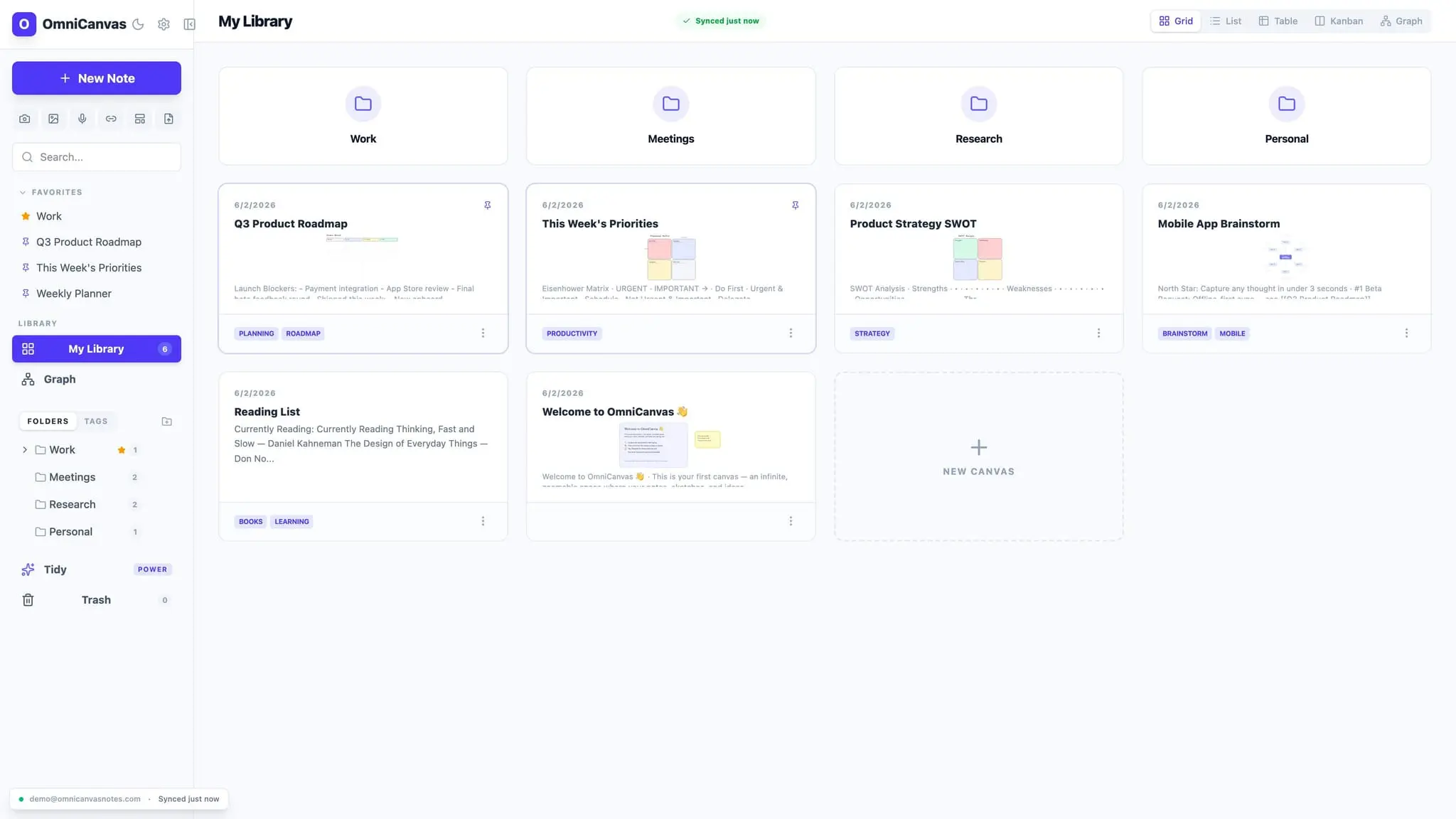
Task: Open Q3 Product Roadmap in Favorites
Action: coord(89,242)
